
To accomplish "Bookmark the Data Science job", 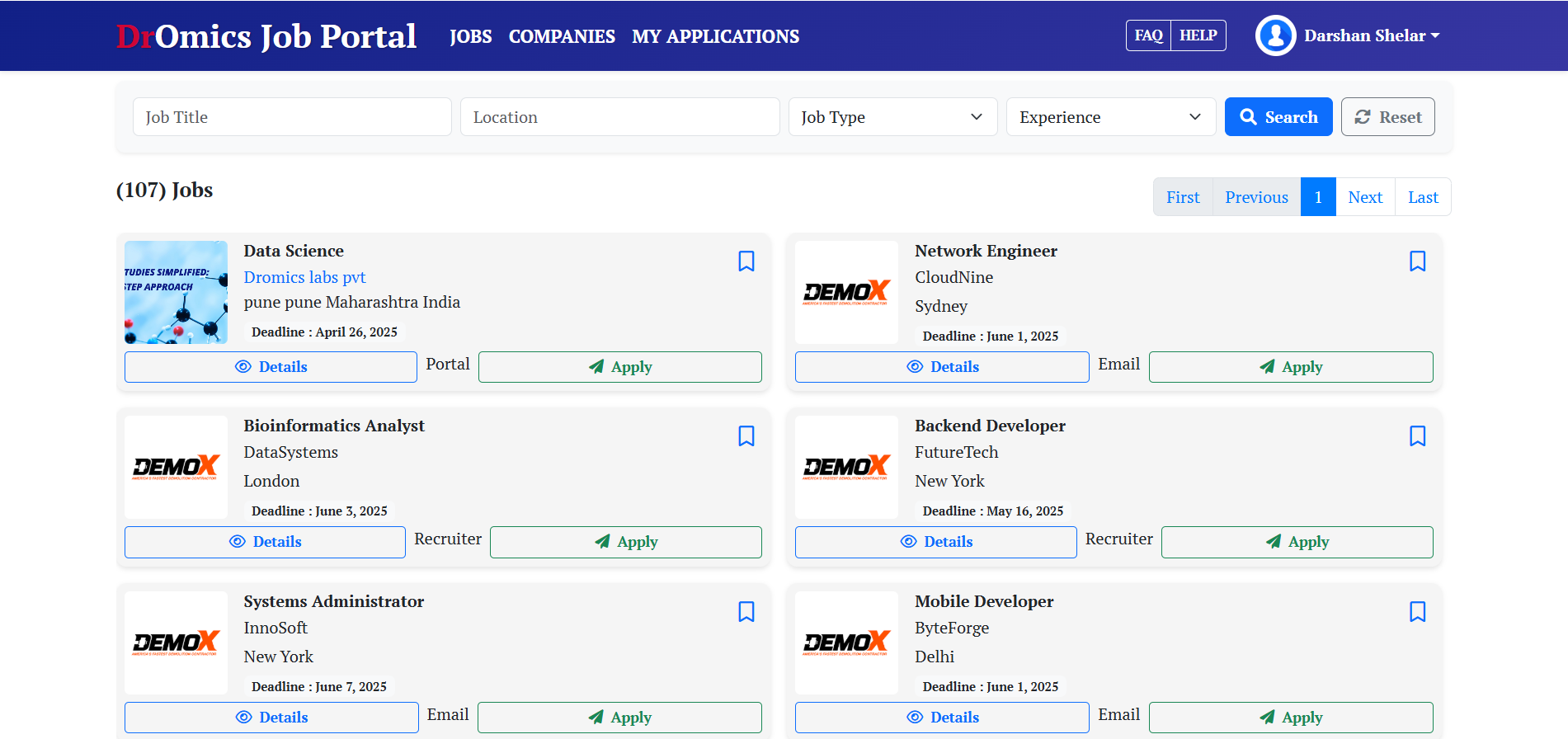I will point(746,261).
